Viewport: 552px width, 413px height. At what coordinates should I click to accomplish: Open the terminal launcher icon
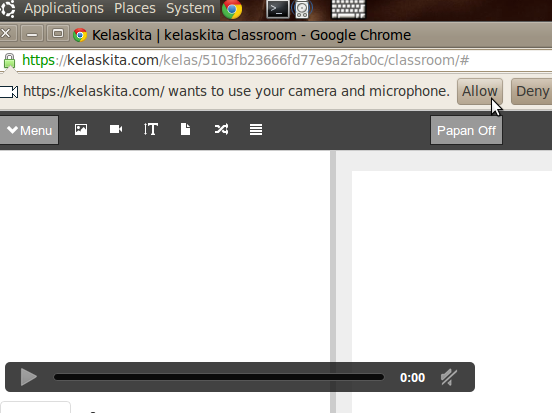click(x=278, y=9)
